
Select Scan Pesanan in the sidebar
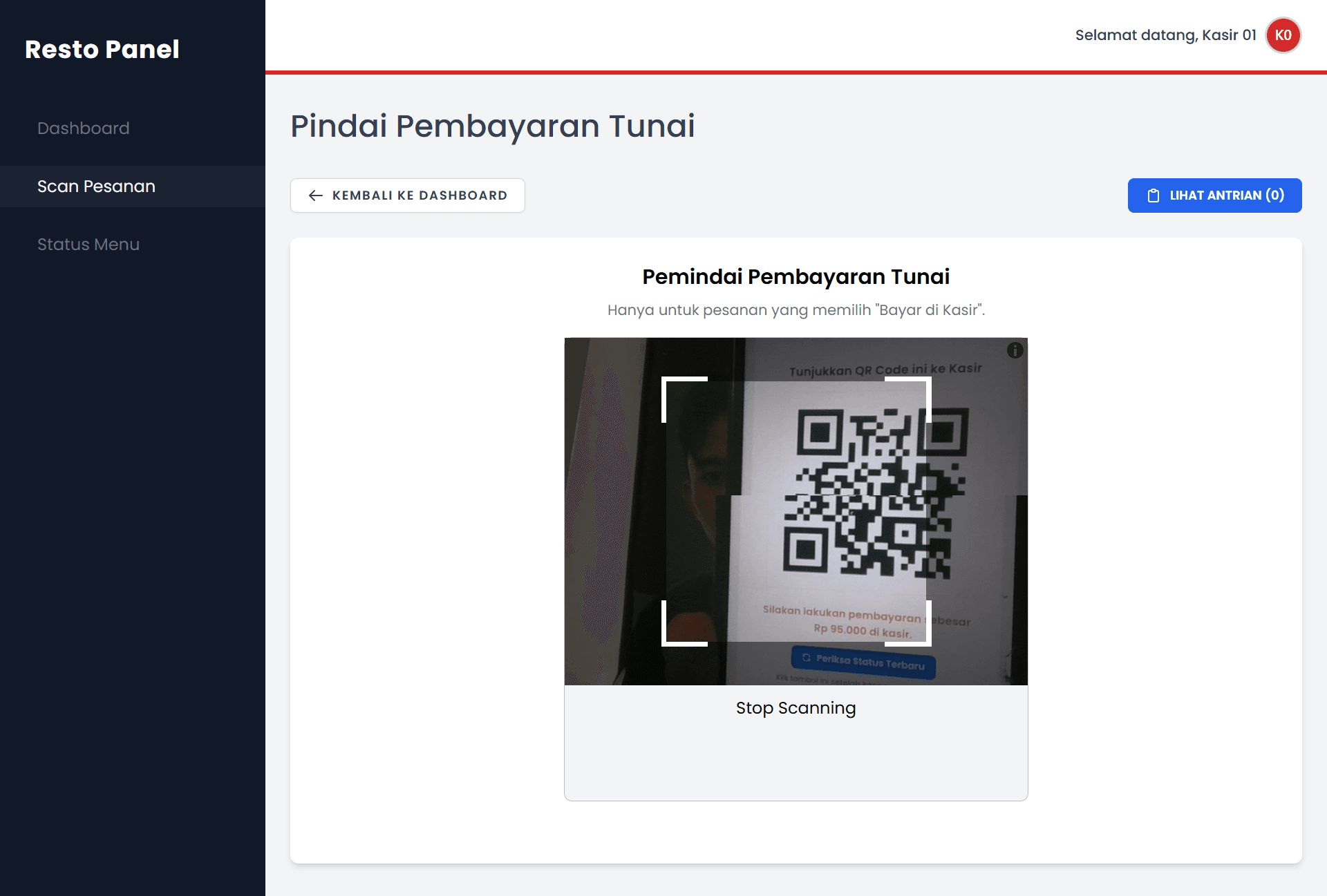point(96,187)
